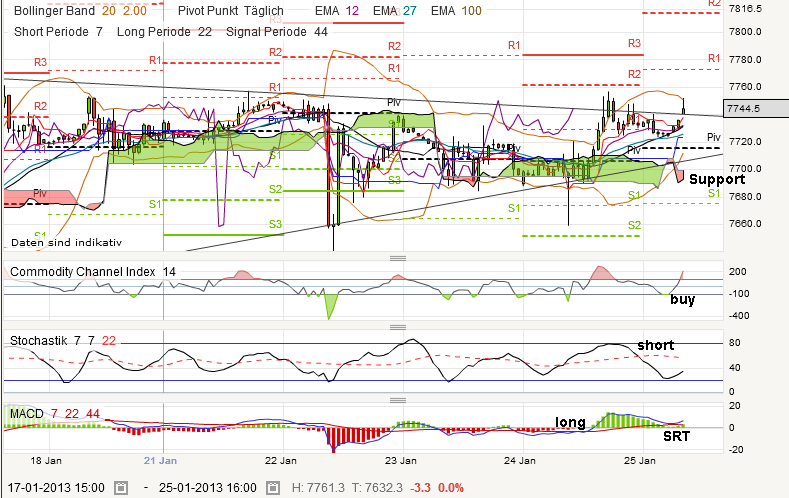This screenshot has height=498, width=789.
Task: Grab the divider handle above the Commodity Channel Index panel
Action: (x=398, y=258)
